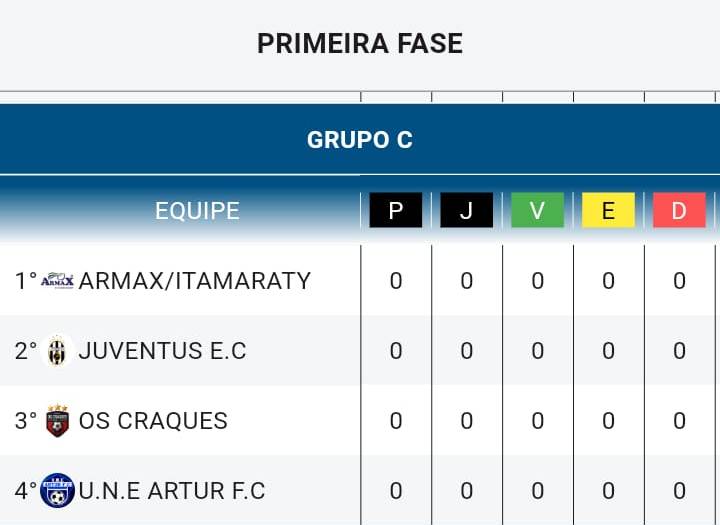Viewport: 720px width, 525px height.
Task: Open the ARMAX/ITAMARATY team name
Action: pos(195,281)
